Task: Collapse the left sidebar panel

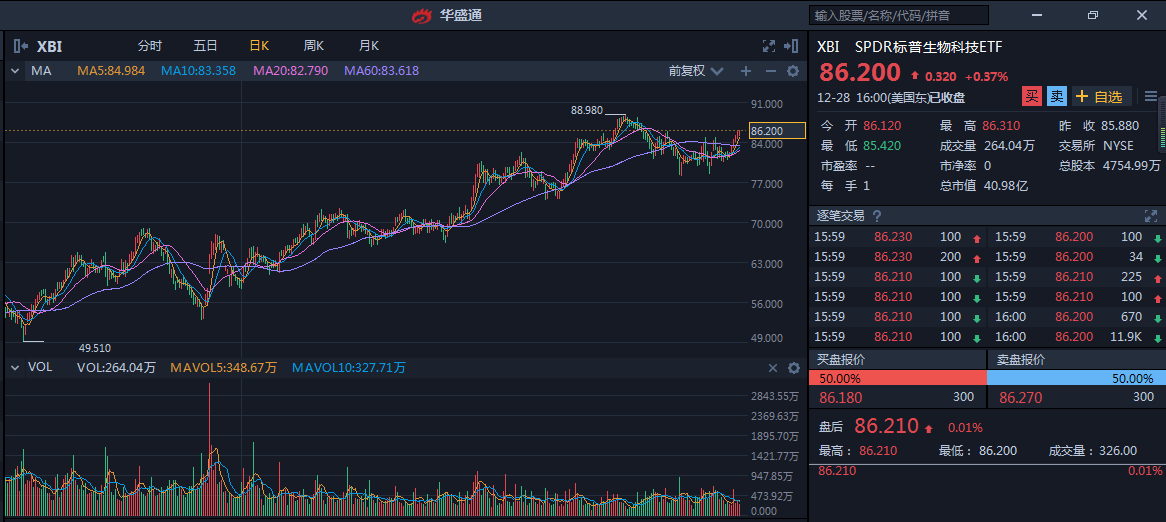Action: click(20, 46)
